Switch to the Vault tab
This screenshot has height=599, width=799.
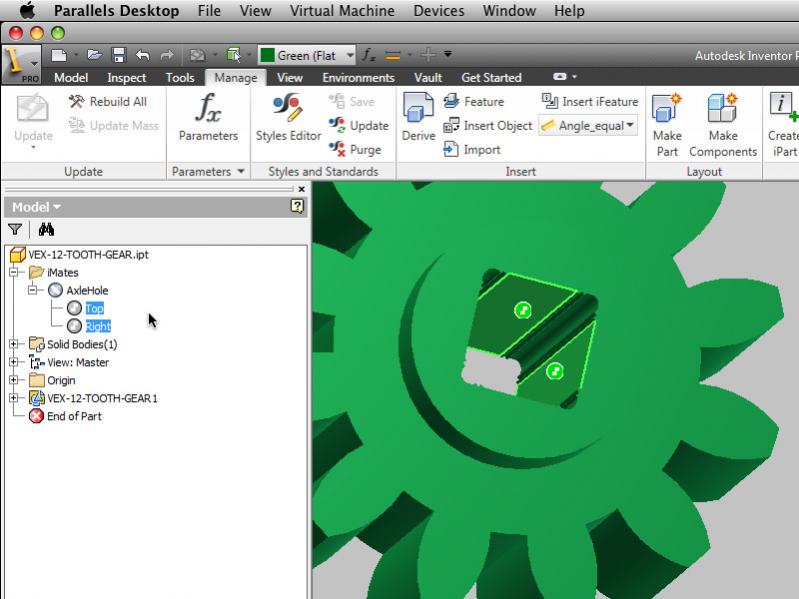click(x=428, y=77)
